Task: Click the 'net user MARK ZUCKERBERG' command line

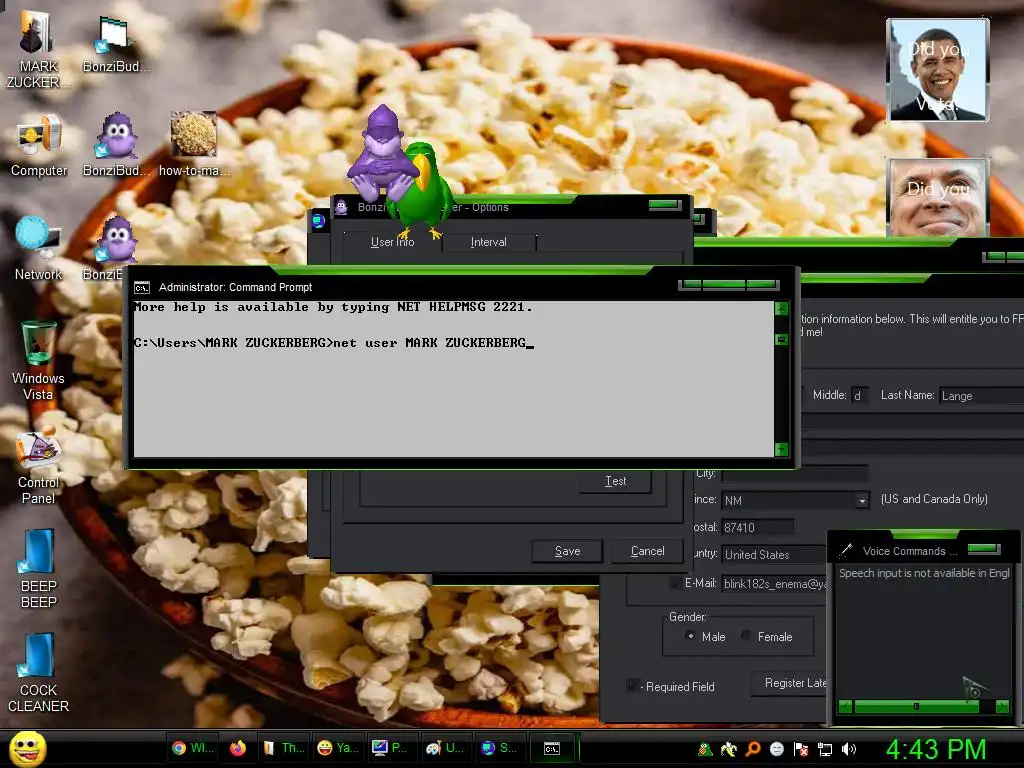Action: click(x=430, y=343)
